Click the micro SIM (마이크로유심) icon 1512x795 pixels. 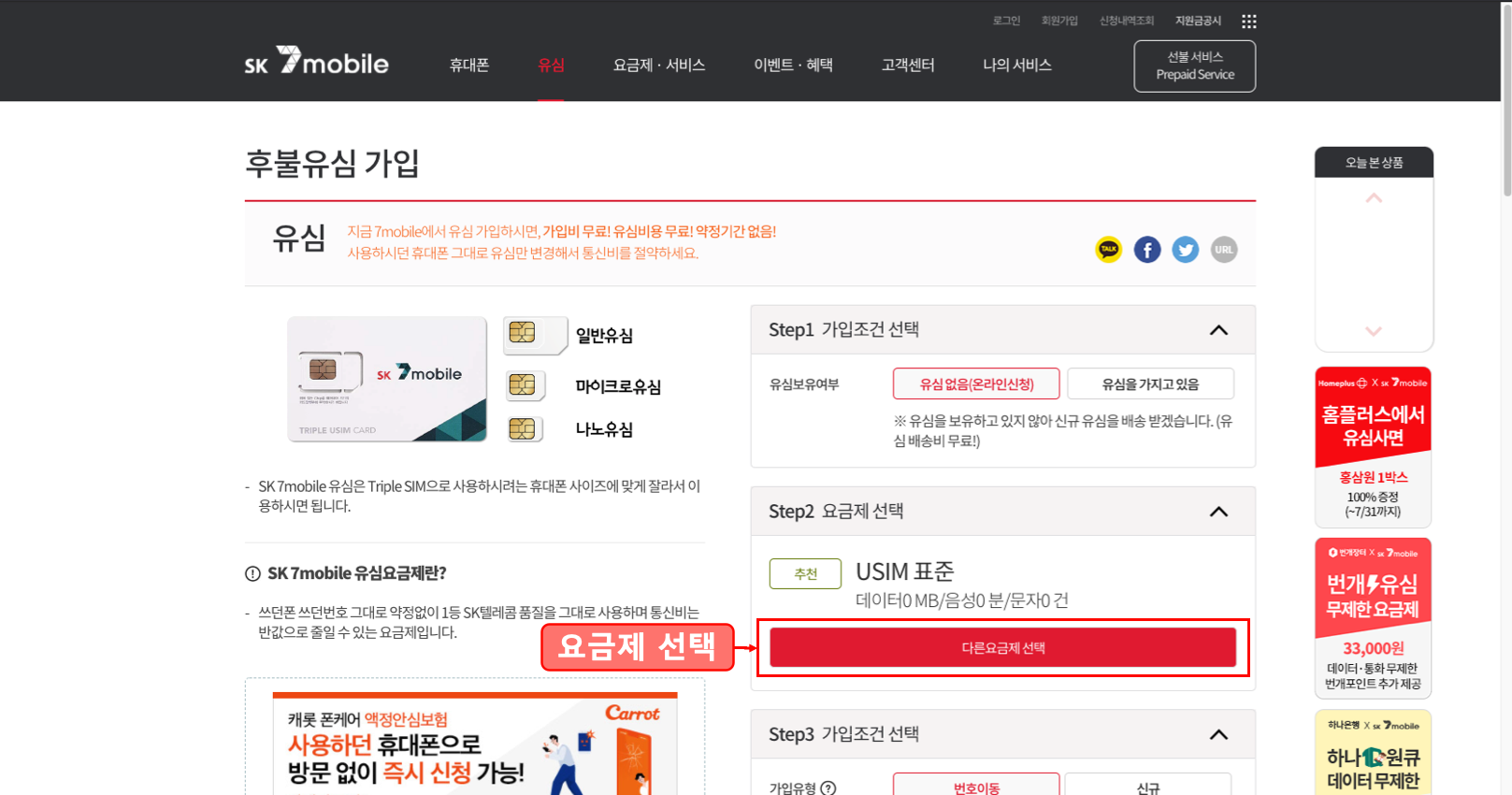click(x=526, y=385)
